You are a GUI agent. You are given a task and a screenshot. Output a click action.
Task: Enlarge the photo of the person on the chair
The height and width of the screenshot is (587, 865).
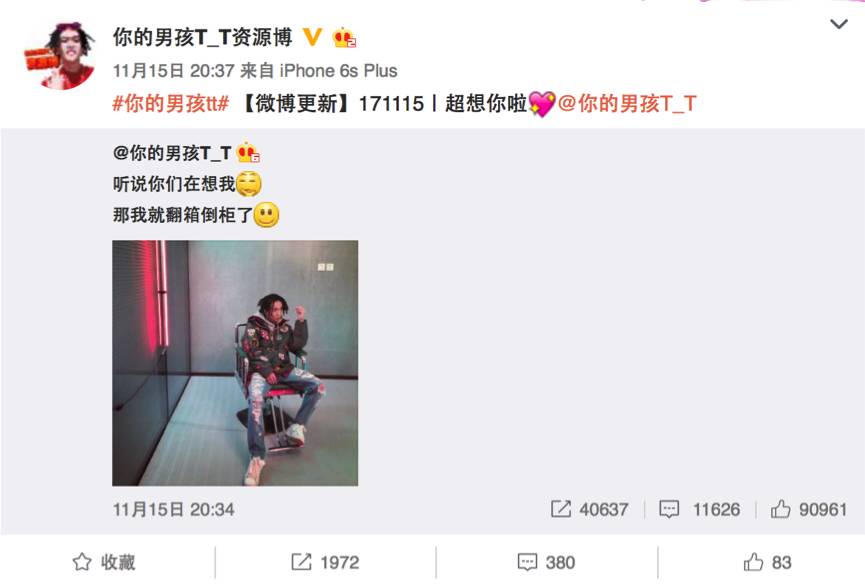point(235,363)
